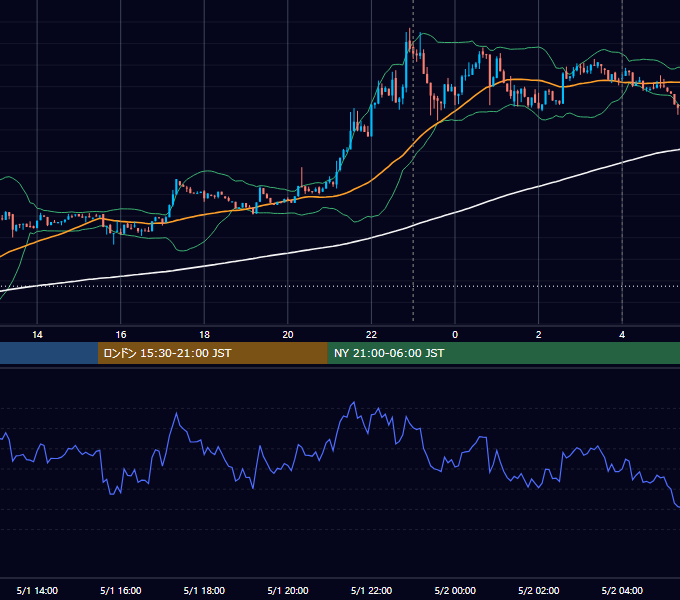Click the orange moving average line
Viewport: 680px width, 600px height.
tap(373, 179)
